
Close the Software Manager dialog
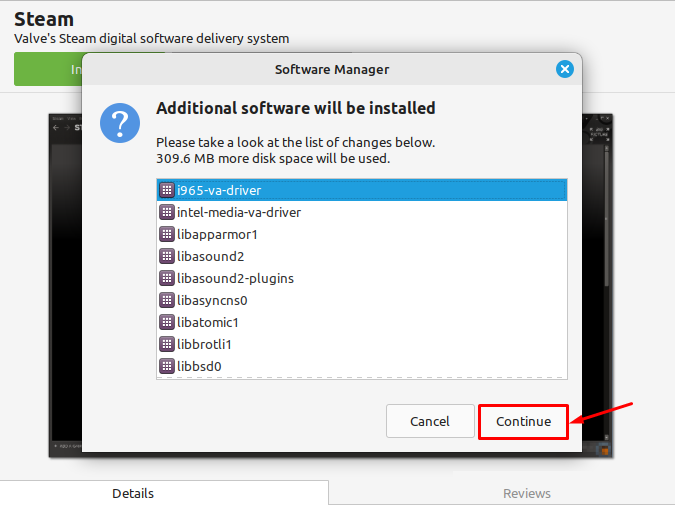[564, 69]
